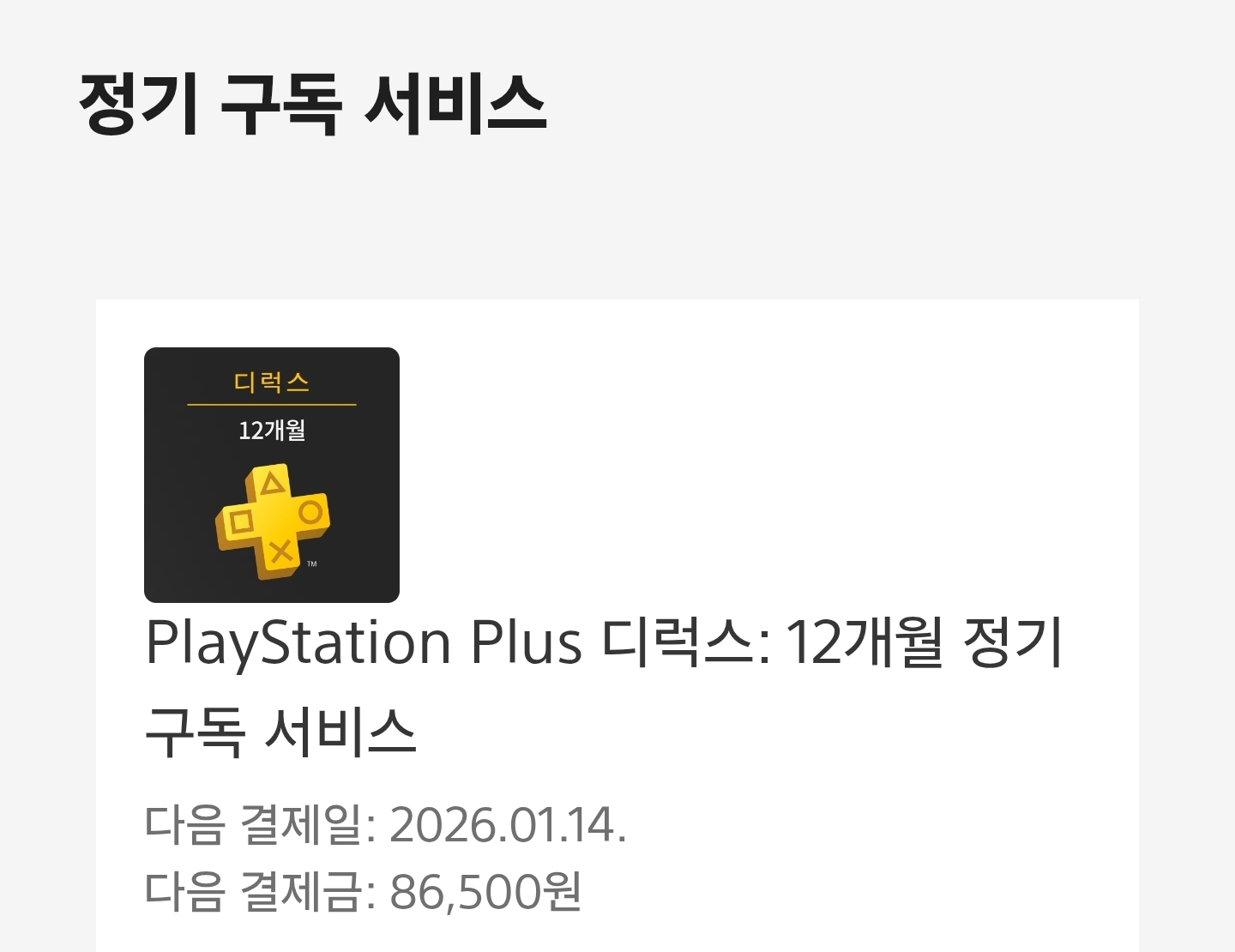Click the circle symbol on the plus logo
This screenshot has height=952, width=1235.
coord(310,513)
